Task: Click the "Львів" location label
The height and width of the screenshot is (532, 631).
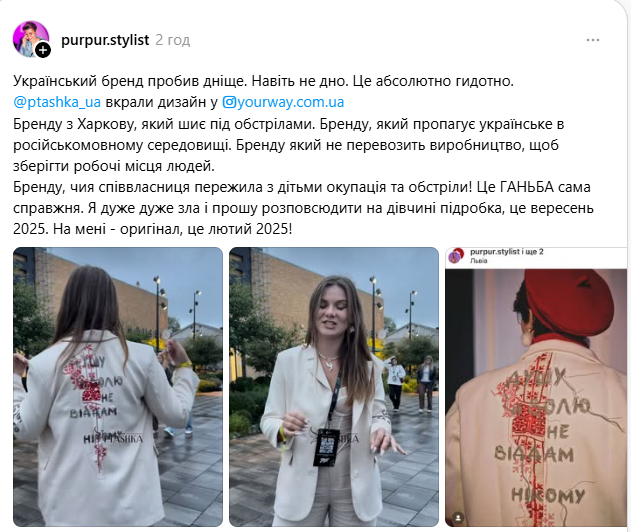Action: [479, 261]
